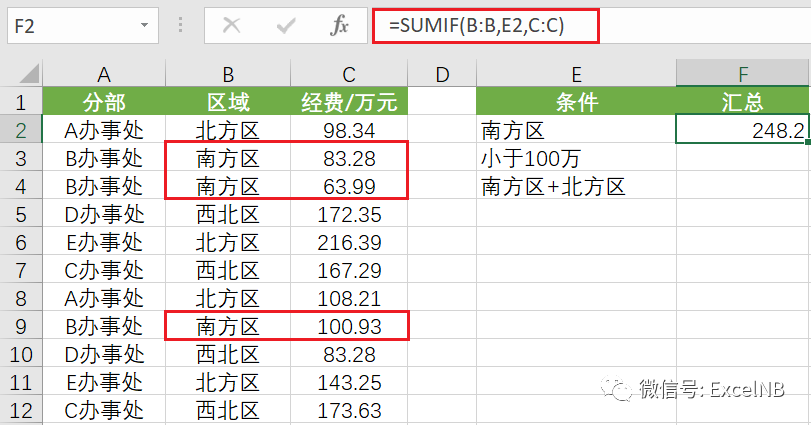Select cell with value 98.34
Viewport: 811px width, 425px height.
349,129
